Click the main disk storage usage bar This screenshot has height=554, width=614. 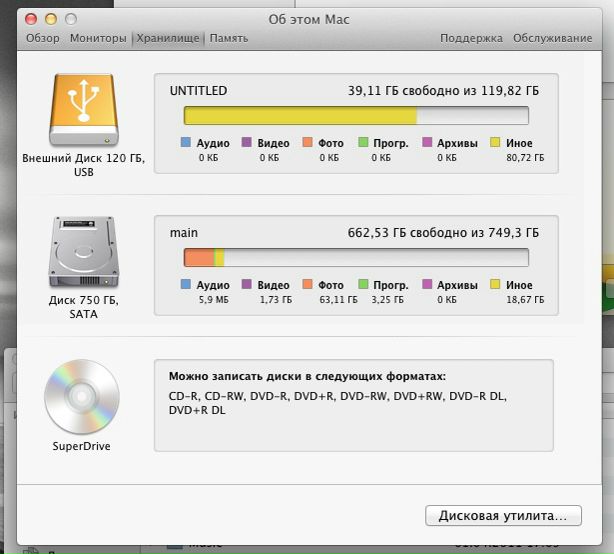pos(357,258)
